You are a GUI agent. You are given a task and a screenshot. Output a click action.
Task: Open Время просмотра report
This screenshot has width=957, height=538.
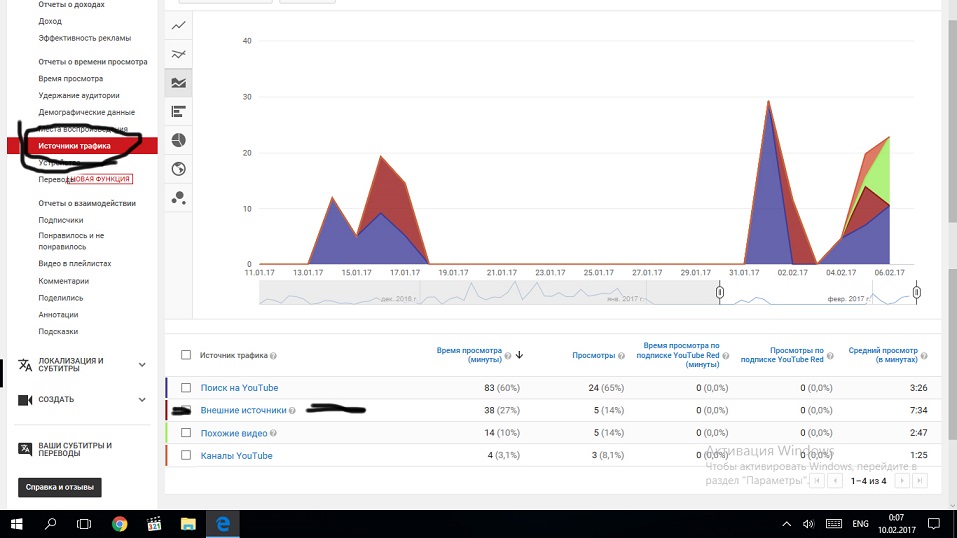tap(71, 79)
